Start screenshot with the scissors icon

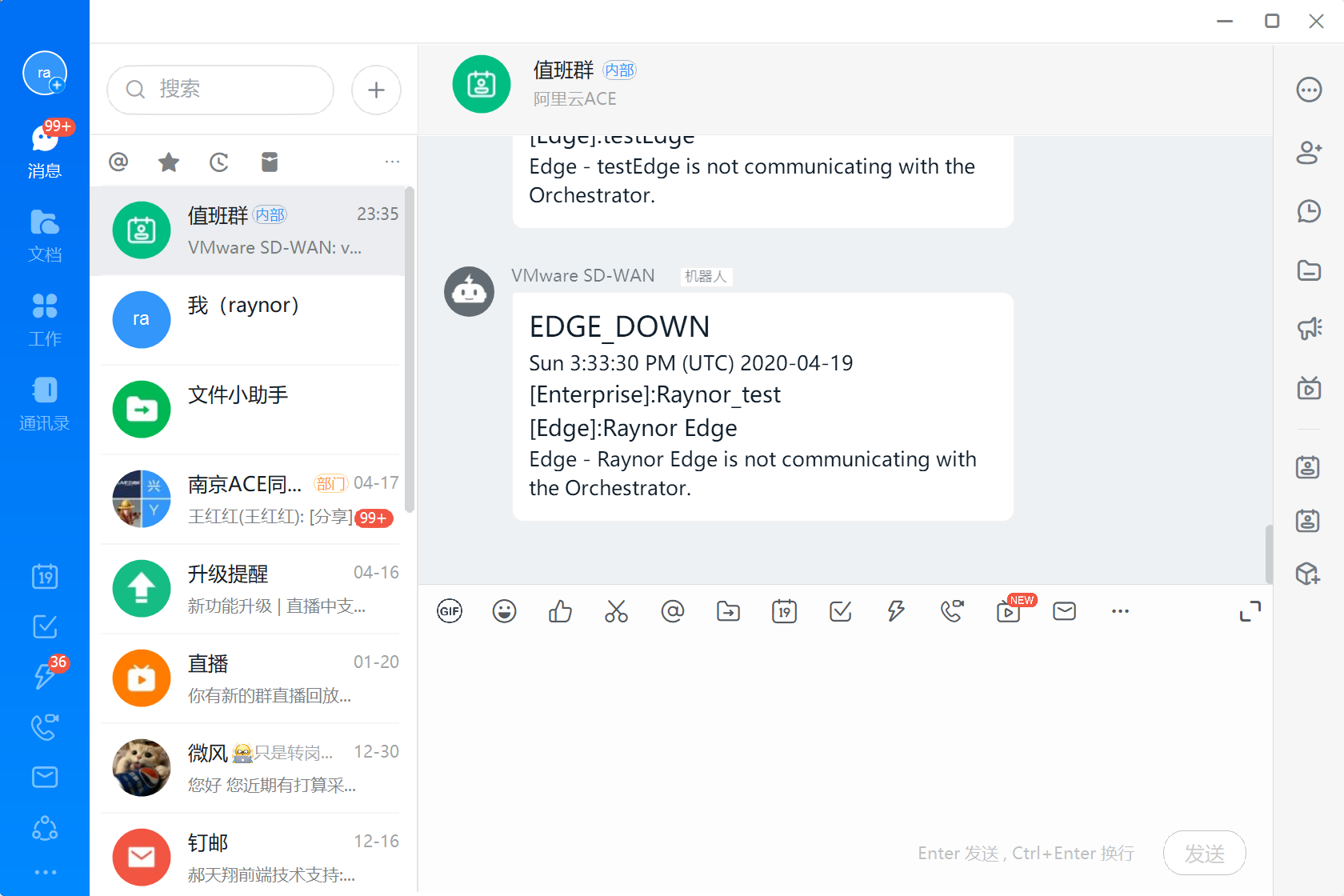[x=616, y=611]
